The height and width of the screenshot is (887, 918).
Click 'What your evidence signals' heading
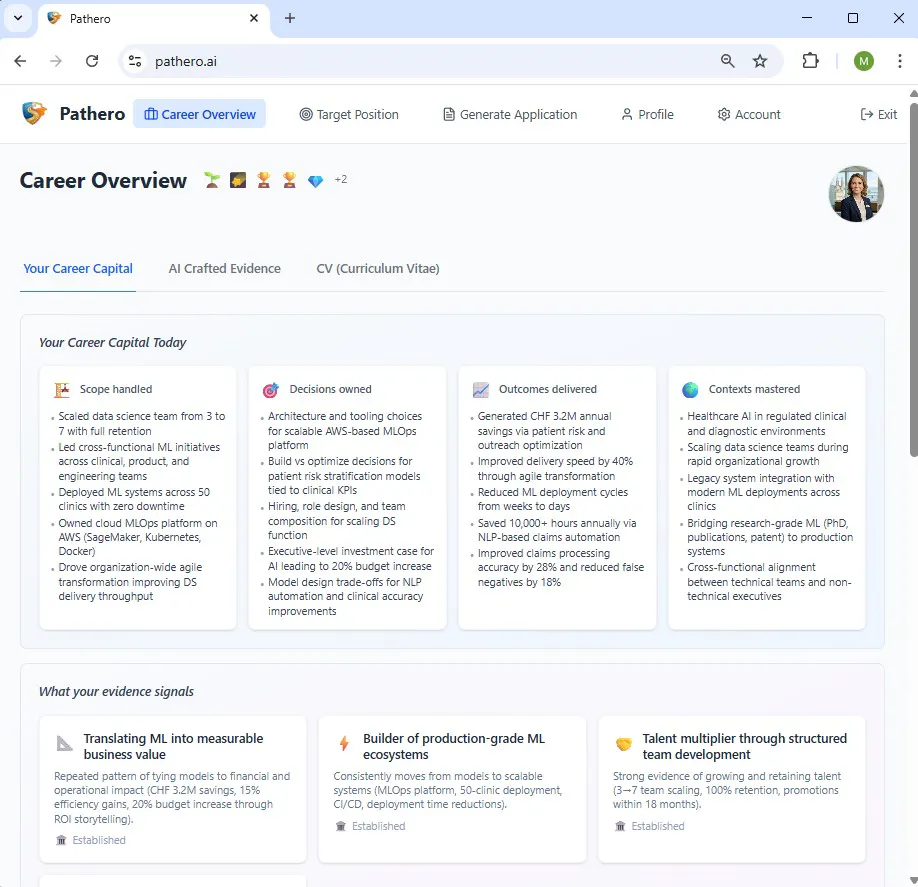(117, 691)
